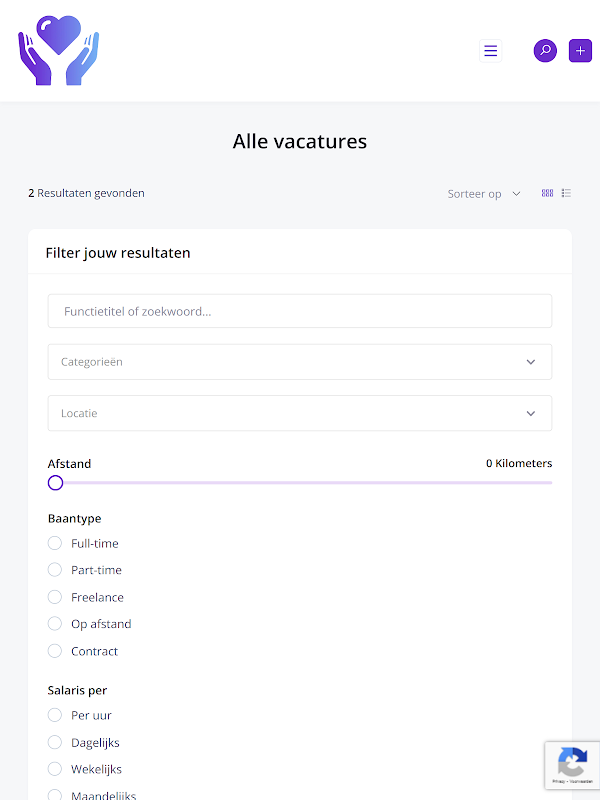600x800 pixels.
Task: Open the Categorieën dropdown
Action: coord(300,362)
